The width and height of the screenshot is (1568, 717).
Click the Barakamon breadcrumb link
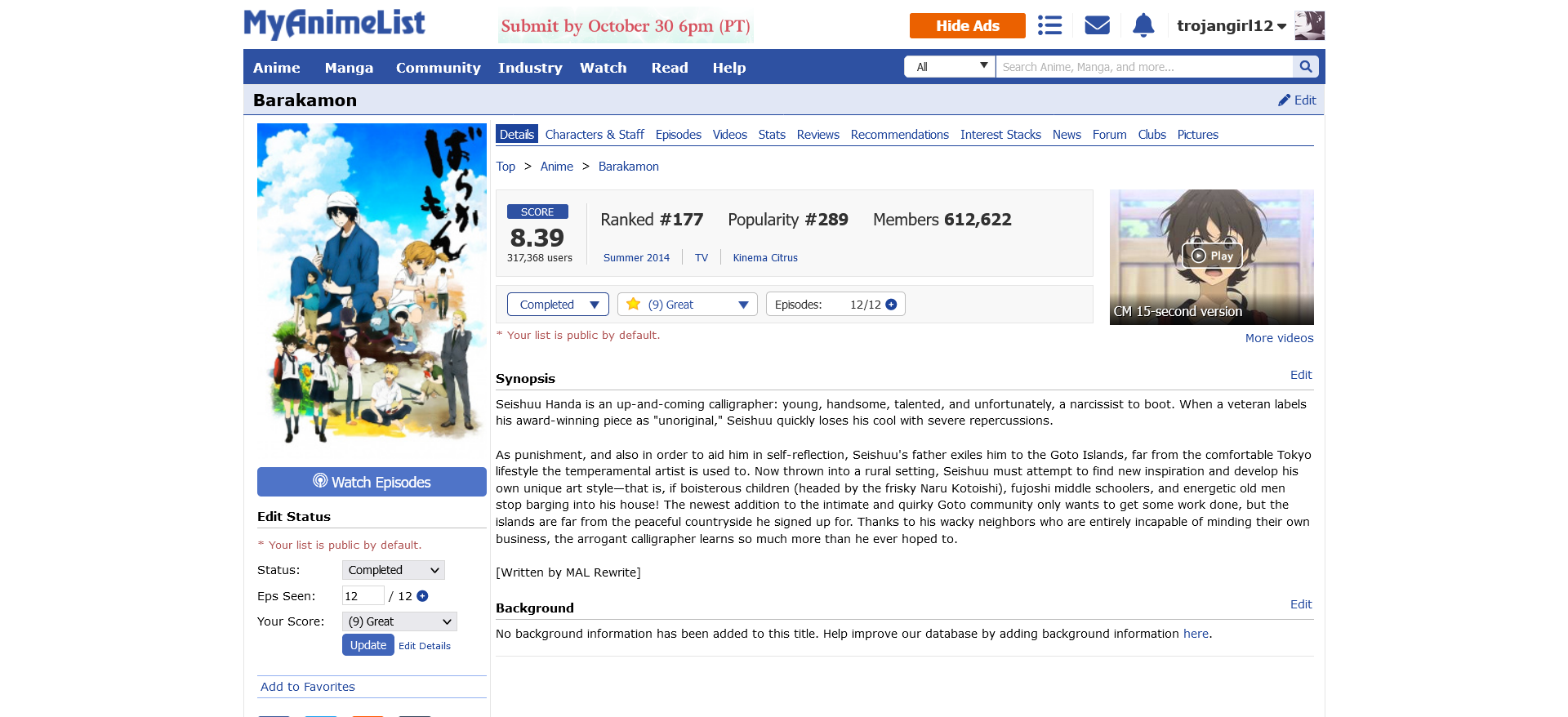tap(628, 167)
